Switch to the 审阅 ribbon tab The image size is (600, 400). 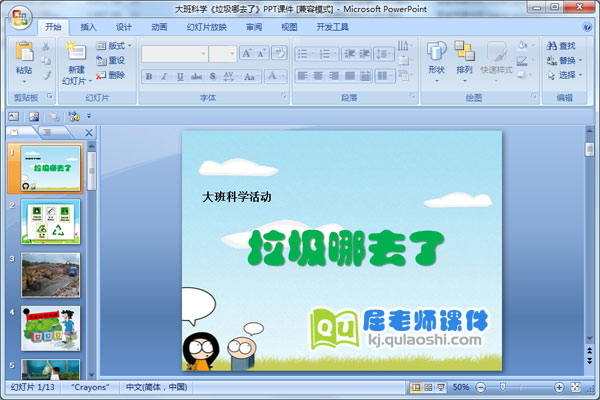tap(254, 27)
